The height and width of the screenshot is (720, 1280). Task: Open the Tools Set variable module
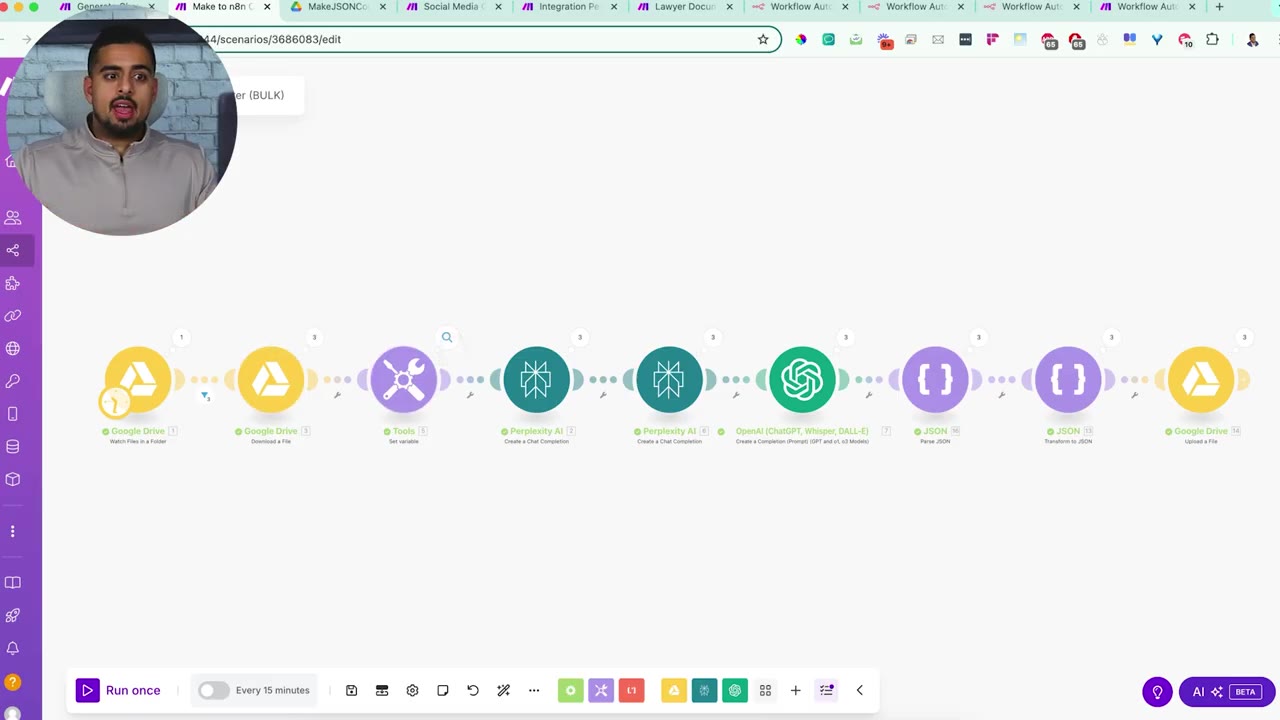point(404,379)
